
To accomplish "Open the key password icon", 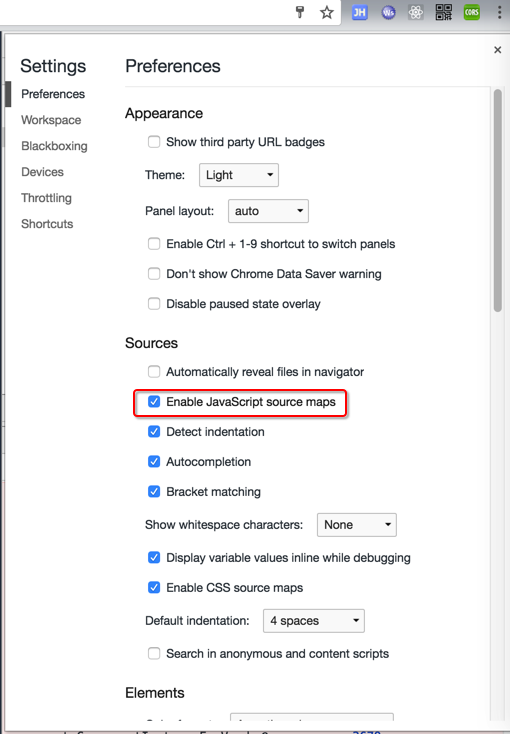I will click(300, 12).
